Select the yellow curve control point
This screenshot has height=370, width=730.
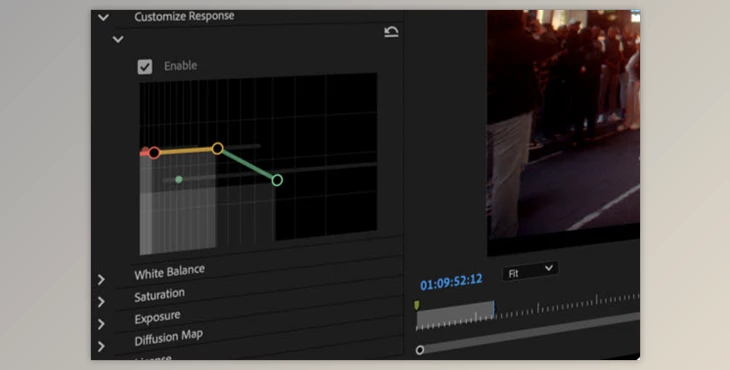[x=217, y=148]
